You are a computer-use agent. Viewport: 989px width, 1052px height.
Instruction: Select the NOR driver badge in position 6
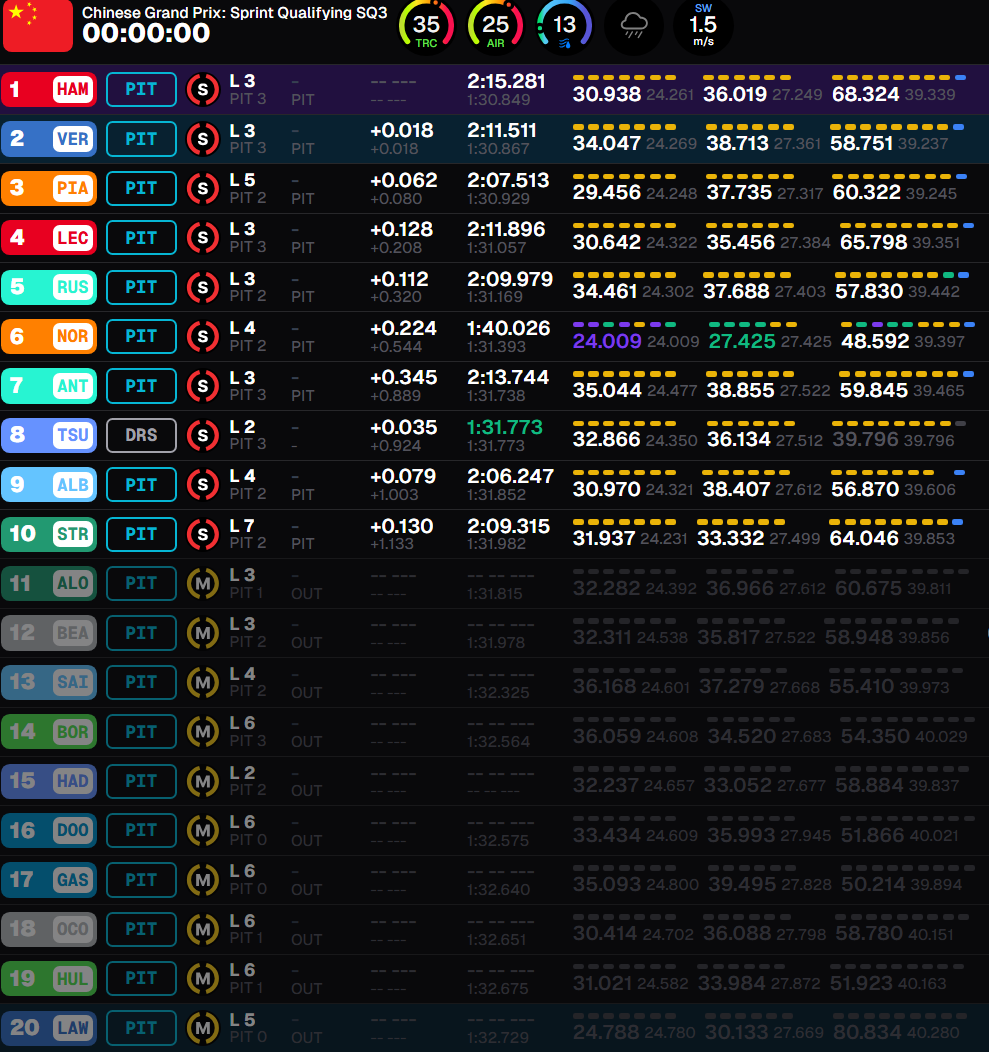tap(49, 336)
